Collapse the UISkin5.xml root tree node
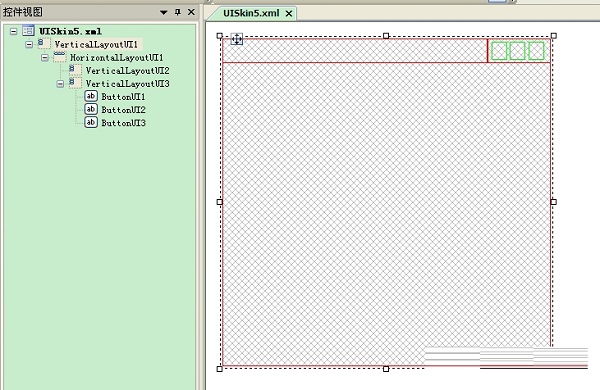 (x=13, y=31)
